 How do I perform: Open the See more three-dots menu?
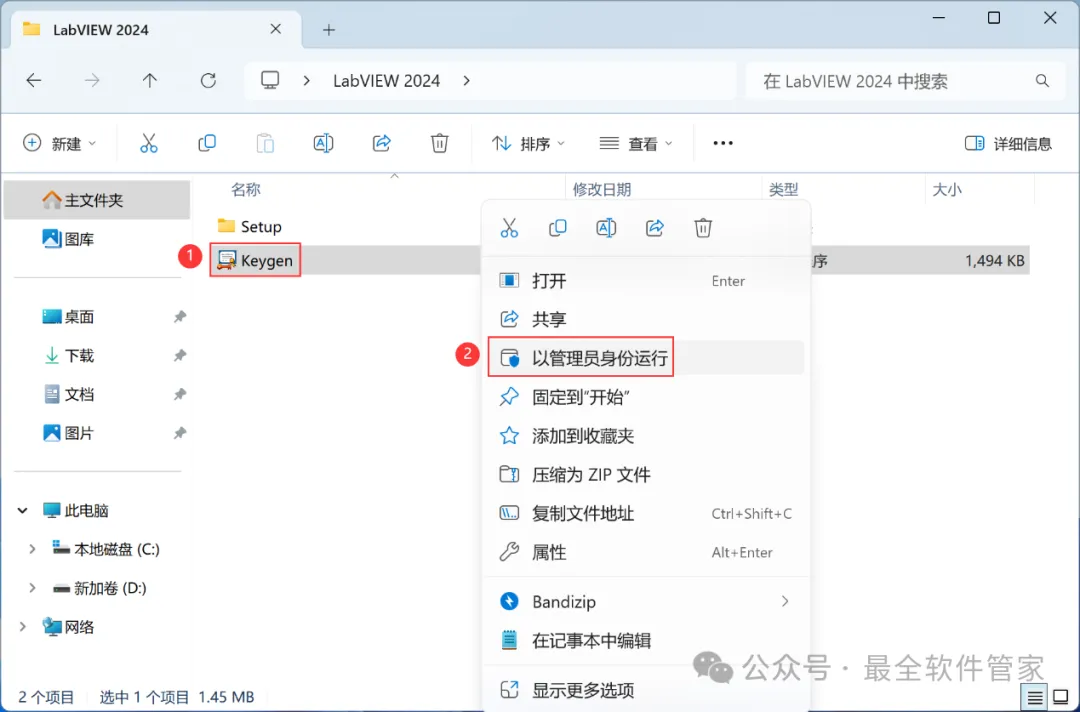[723, 143]
